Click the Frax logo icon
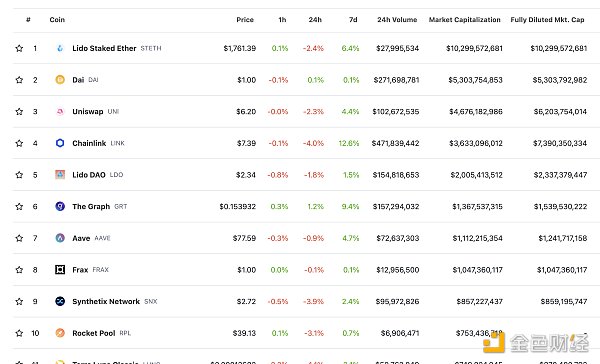This screenshot has width=600, height=364. pos(60,270)
